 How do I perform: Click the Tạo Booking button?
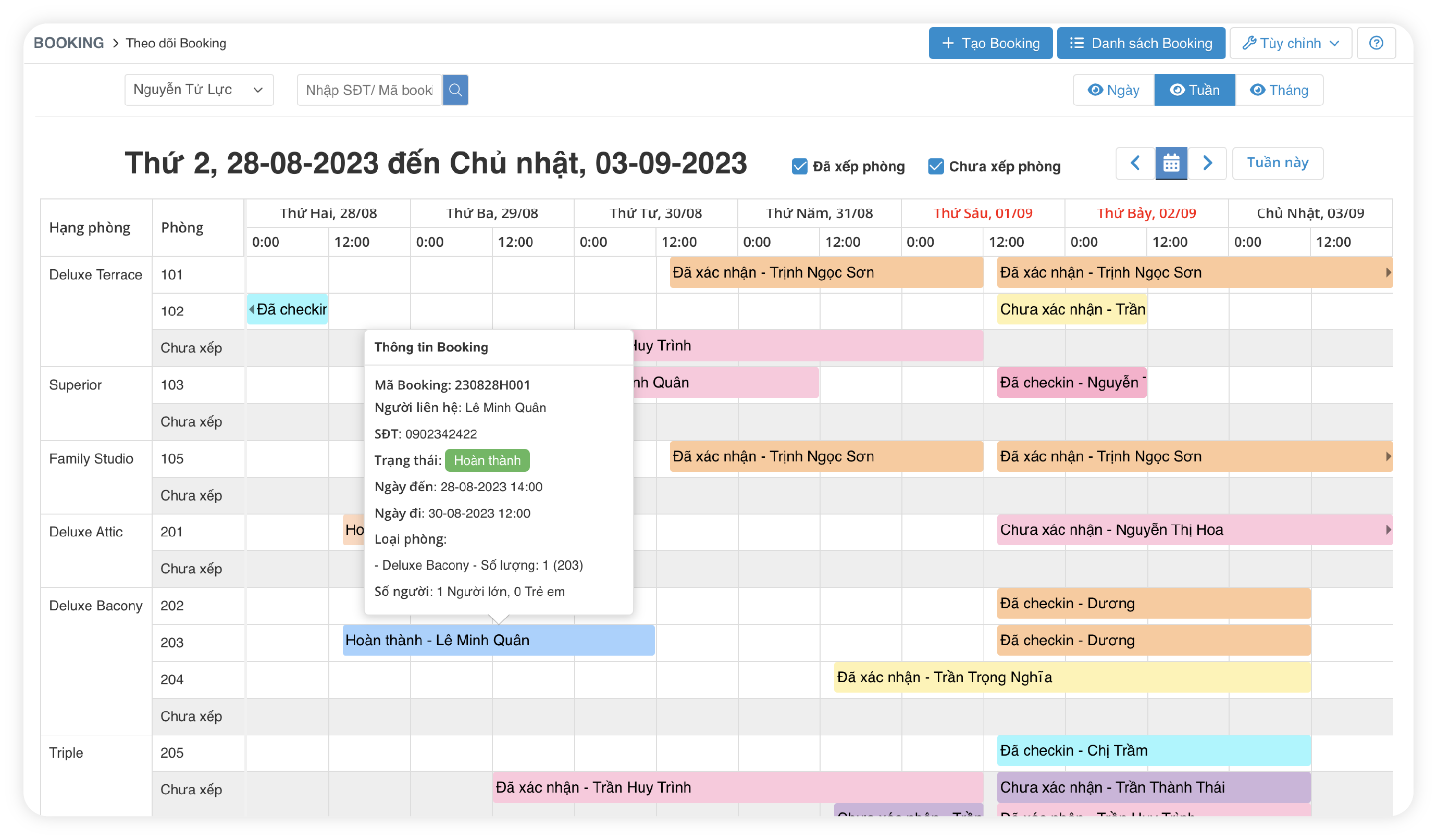(x=990, y=43)
